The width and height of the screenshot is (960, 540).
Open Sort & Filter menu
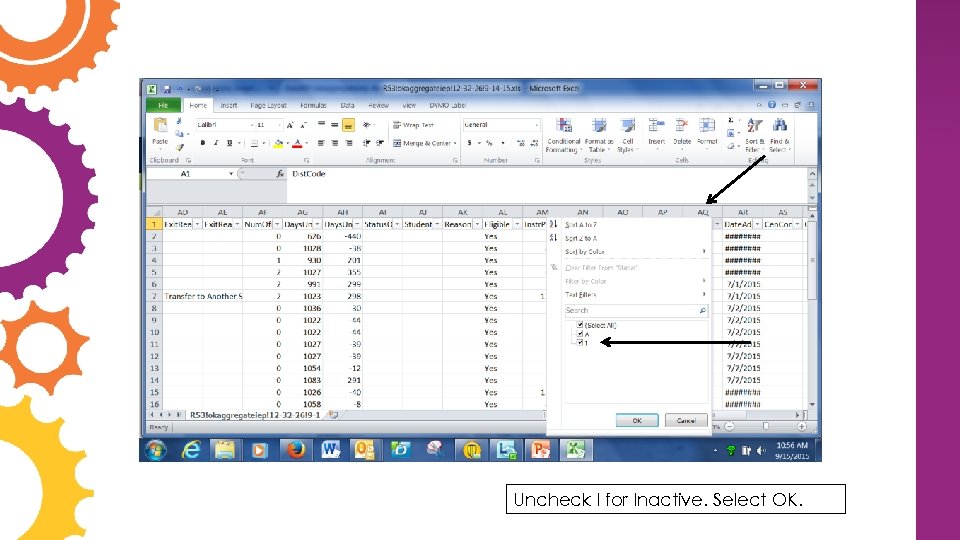pos(754,135)
